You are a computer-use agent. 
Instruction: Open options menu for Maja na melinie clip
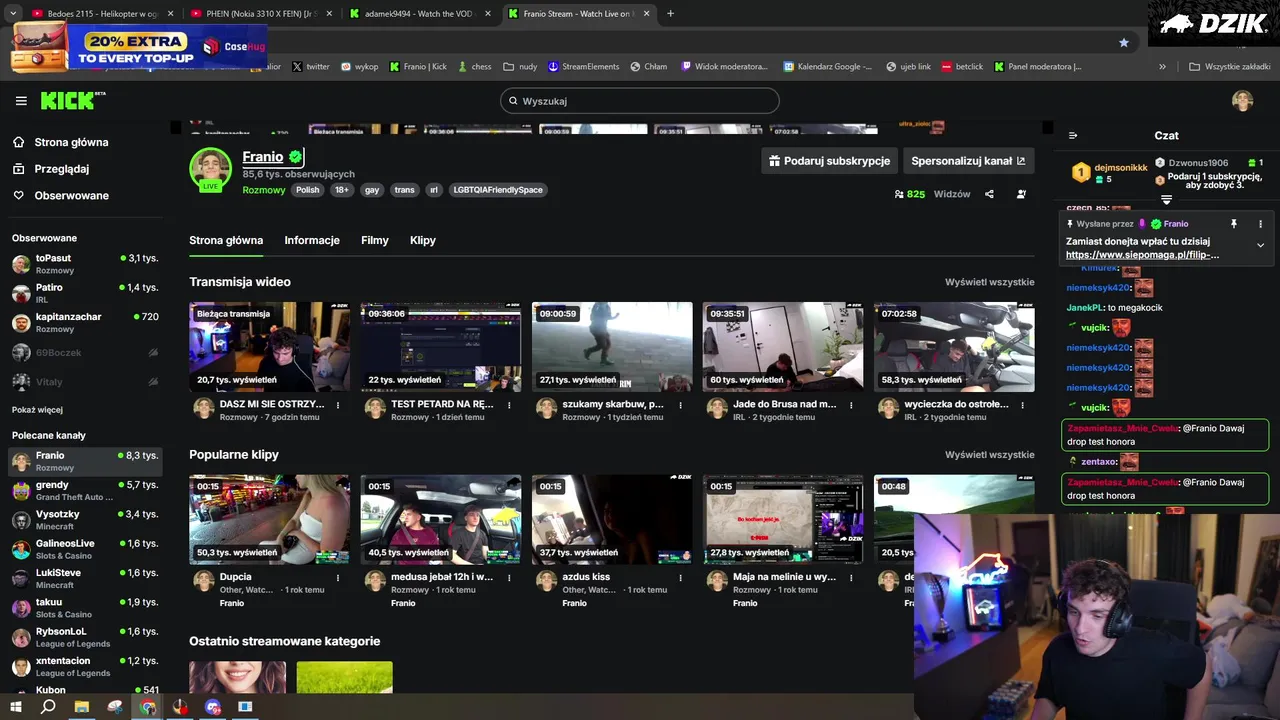coord(851,577)
